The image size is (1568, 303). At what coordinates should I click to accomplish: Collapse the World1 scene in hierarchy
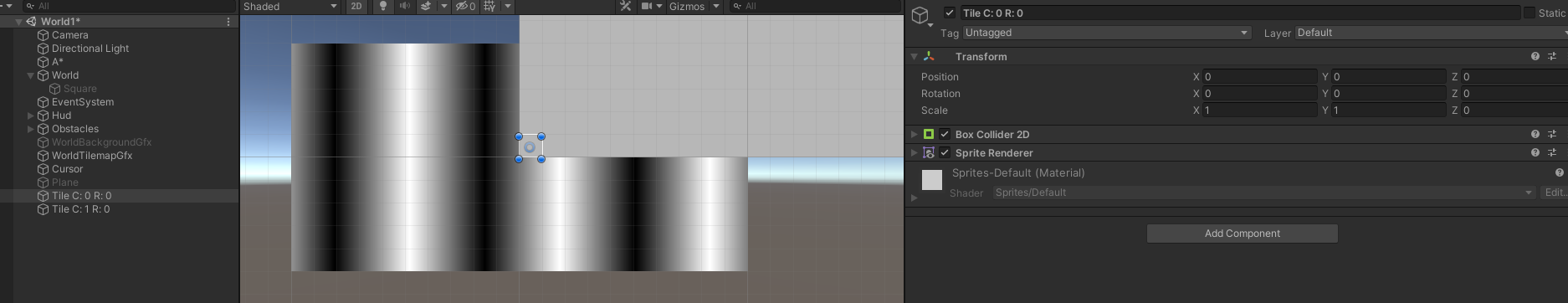(x=18, y=22)
